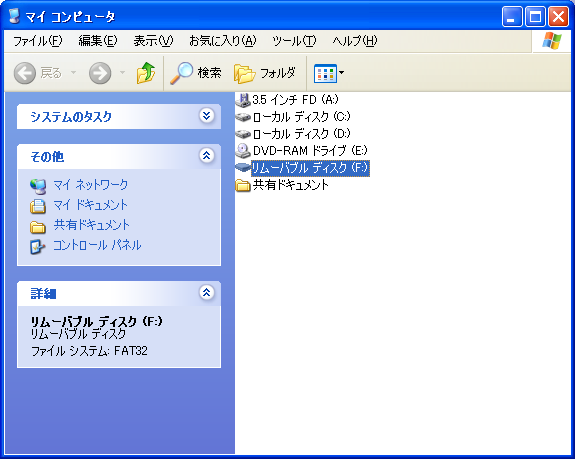Image resolution: width=575 pixels, height=459 pixels.
Task: Select the 共有ドキュメント label in file list
Action: point(290,185)
